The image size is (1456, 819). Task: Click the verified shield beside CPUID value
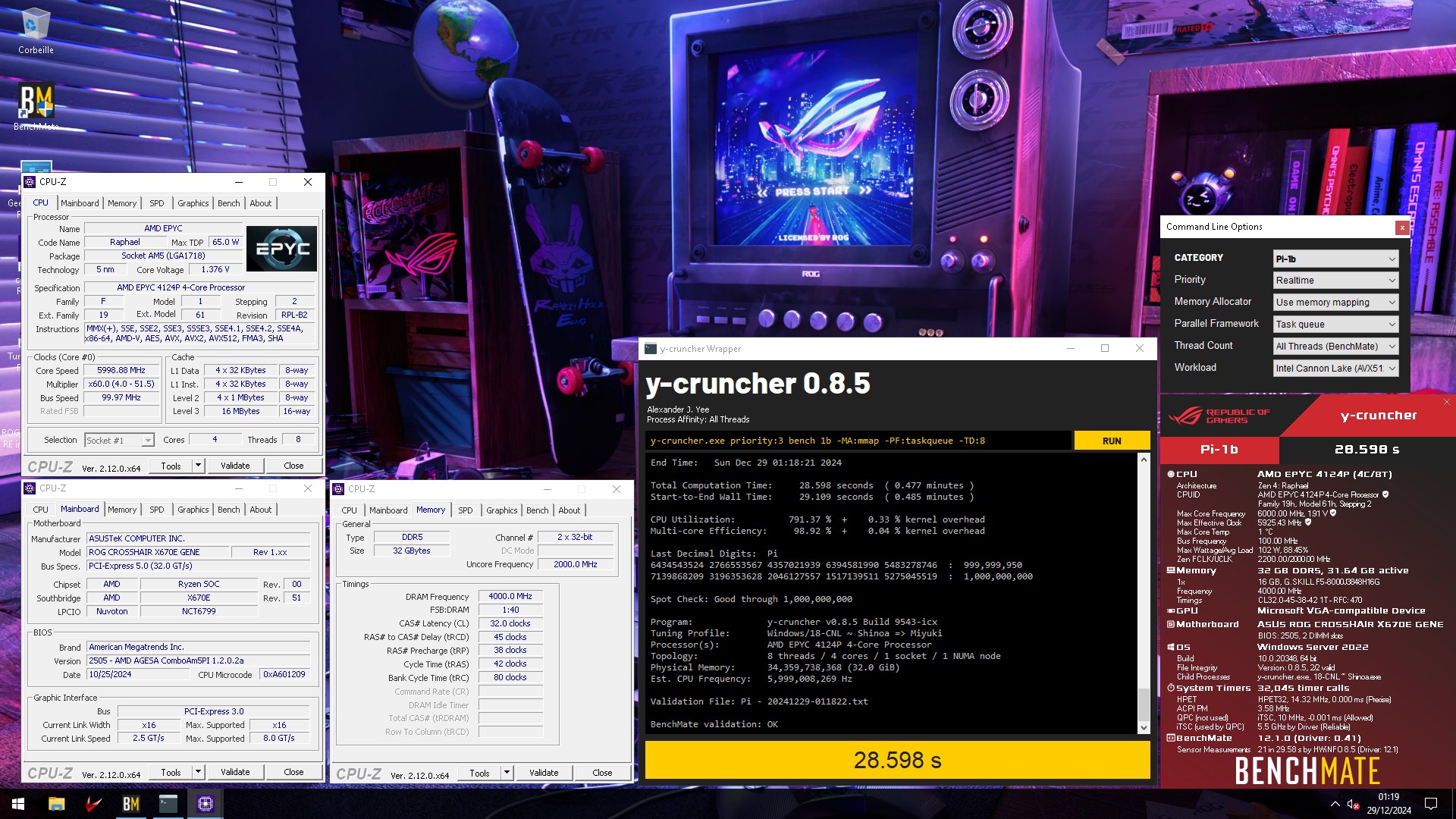point(1385,494)
